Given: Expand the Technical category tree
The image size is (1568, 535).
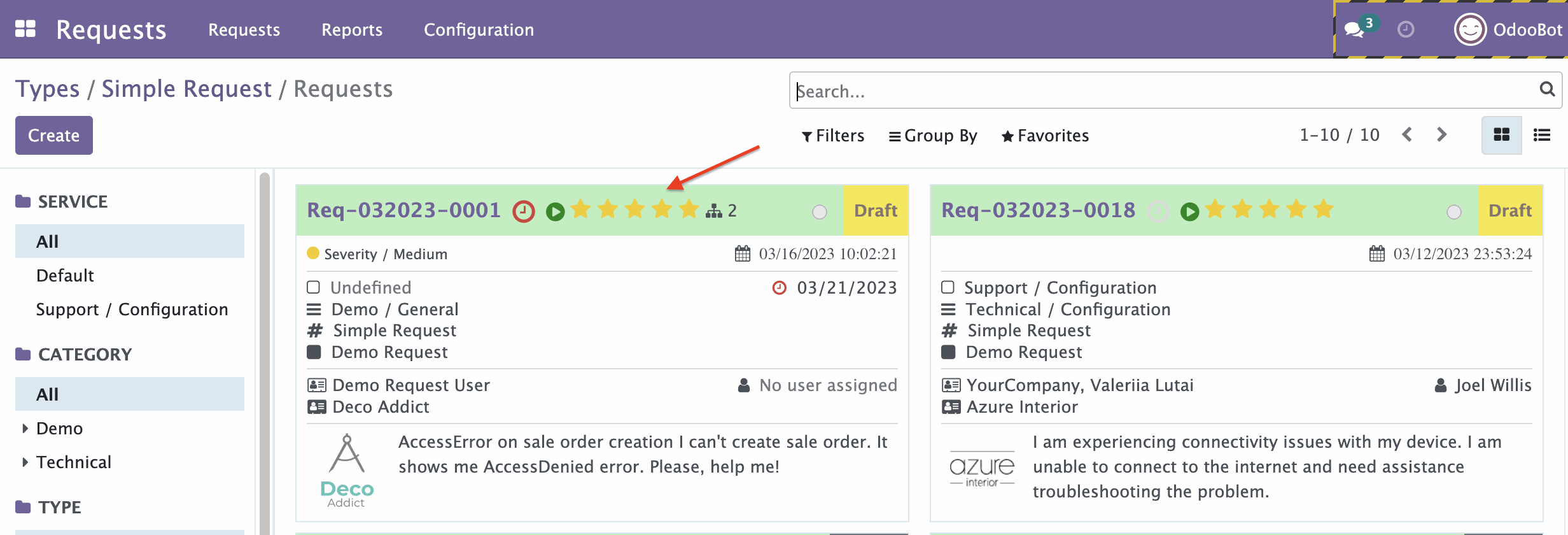Looking at the screenshot, I should point(25,462).
